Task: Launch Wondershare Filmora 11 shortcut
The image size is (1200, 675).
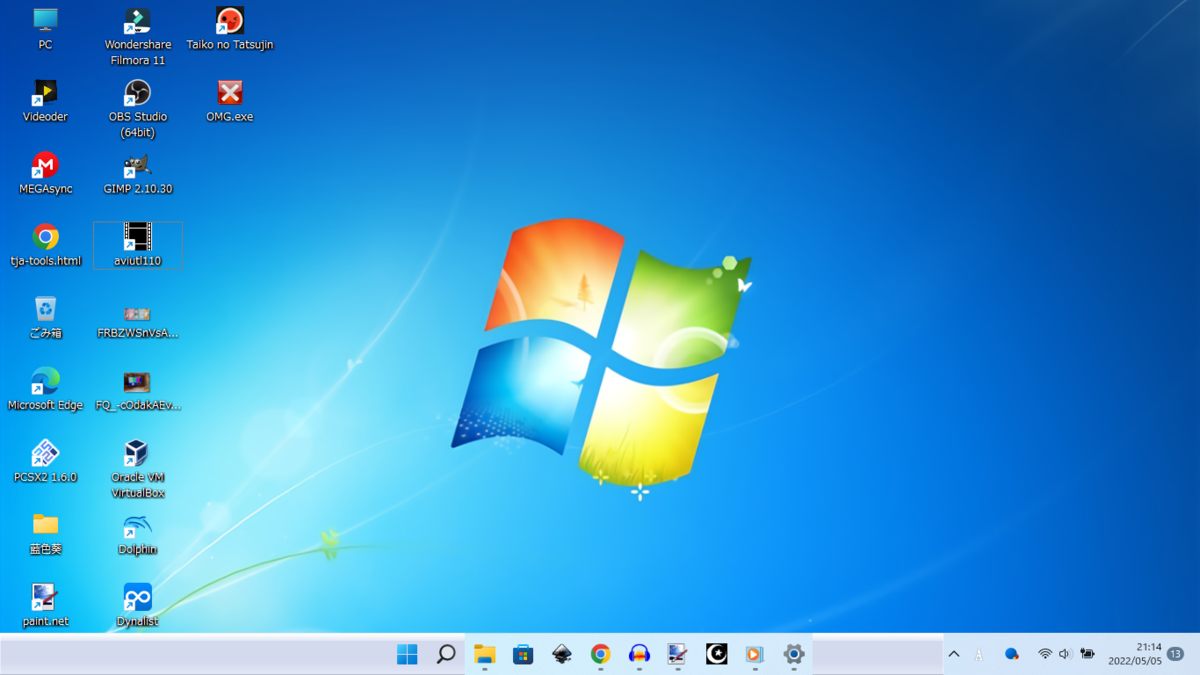Action: (x=137, y=37)
